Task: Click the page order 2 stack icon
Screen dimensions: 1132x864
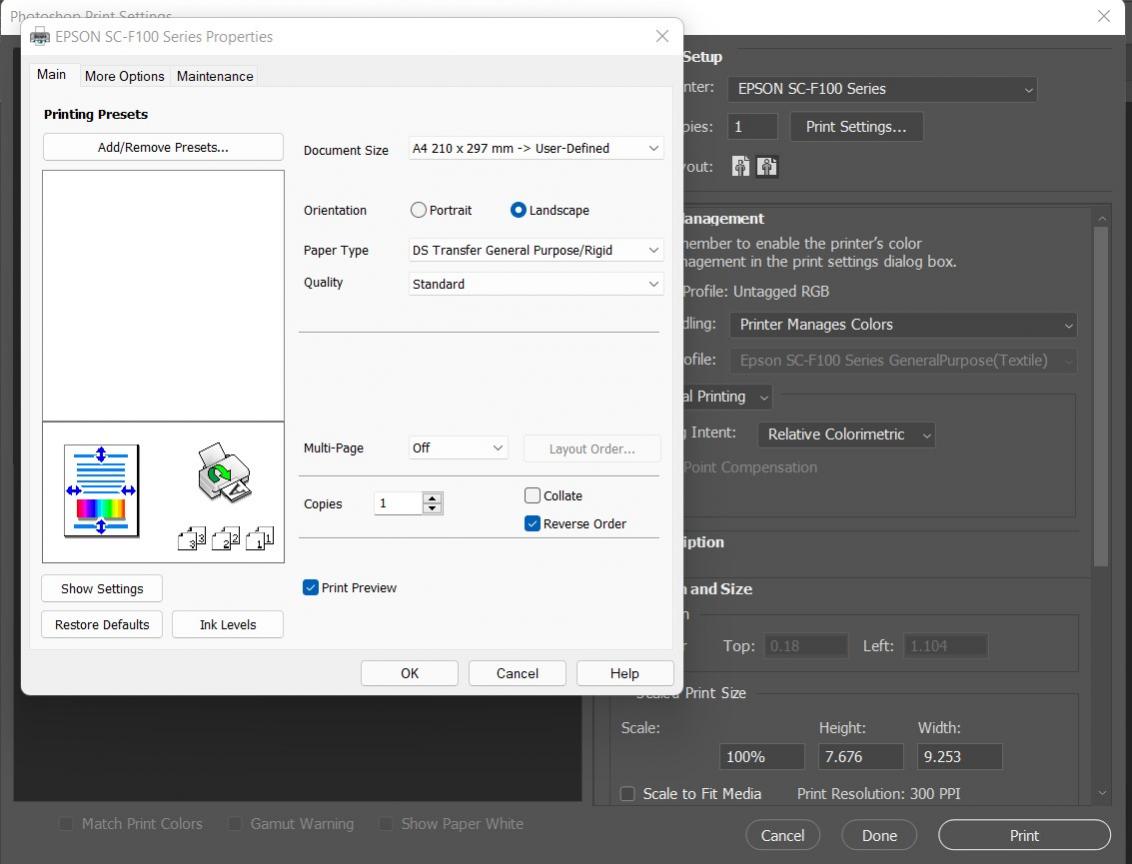Action: tap(225, 538)
